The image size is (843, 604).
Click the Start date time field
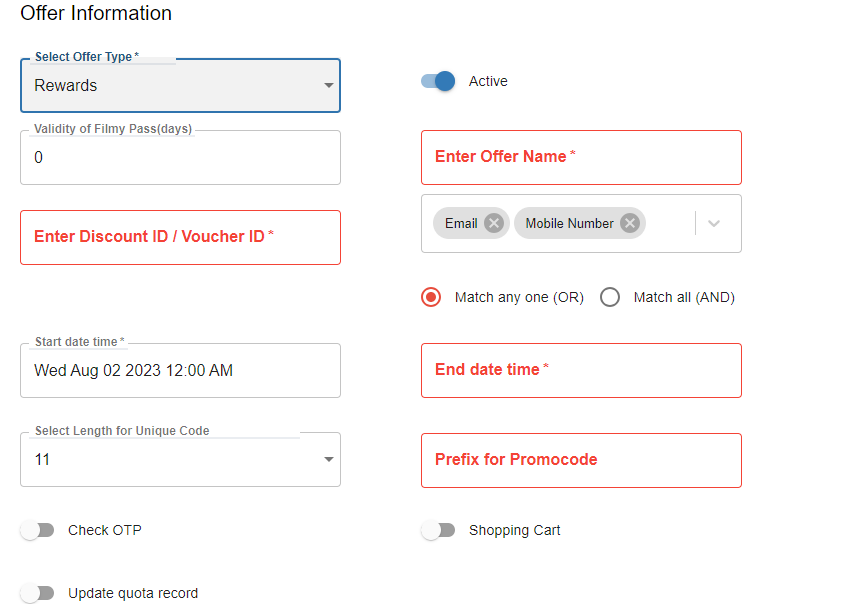click(x=180, y=371)
